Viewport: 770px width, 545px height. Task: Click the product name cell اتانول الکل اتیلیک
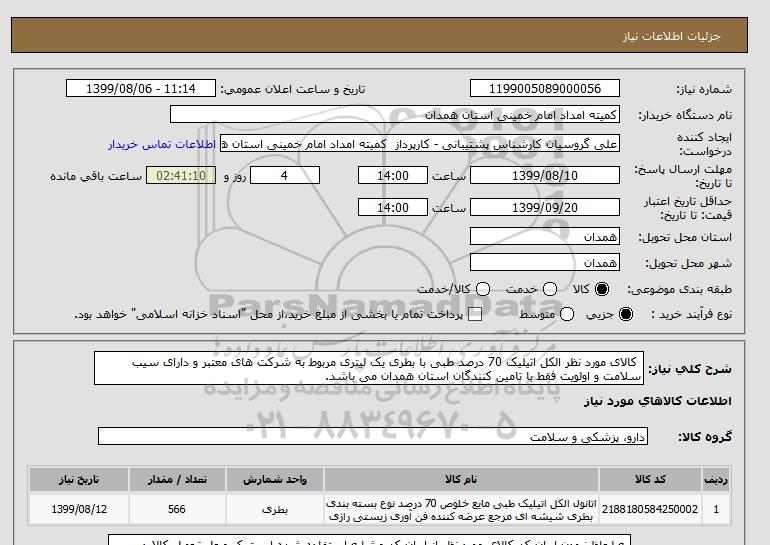[461, 509]
